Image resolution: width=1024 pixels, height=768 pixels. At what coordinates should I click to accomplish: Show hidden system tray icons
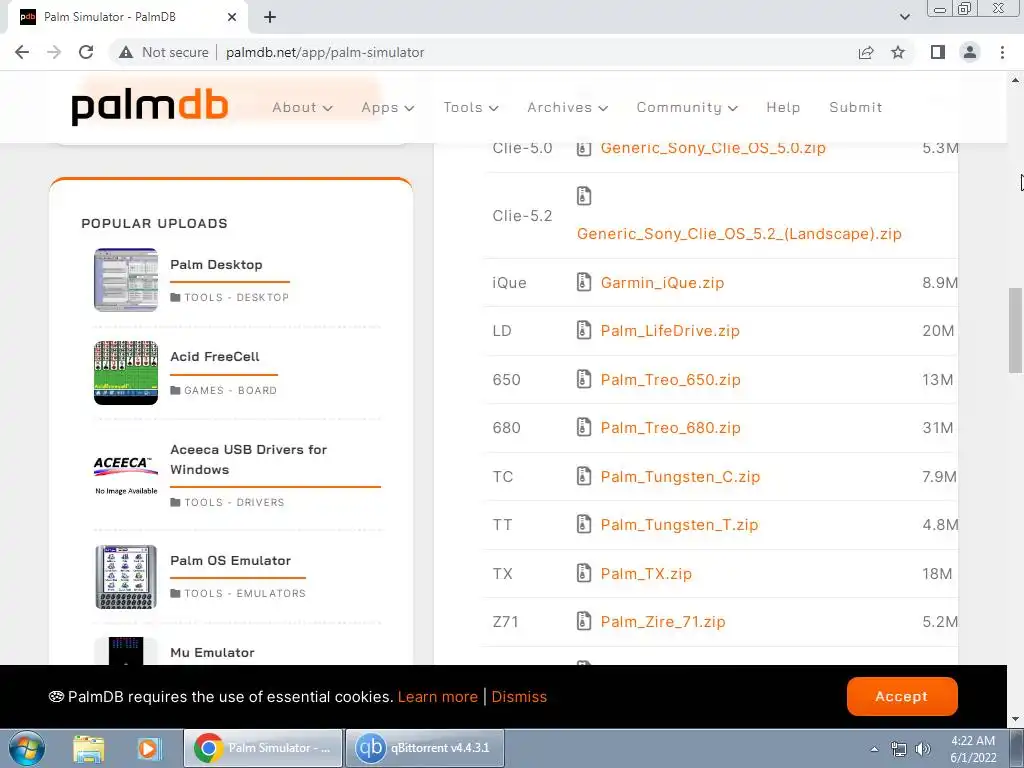pos(874,749)
